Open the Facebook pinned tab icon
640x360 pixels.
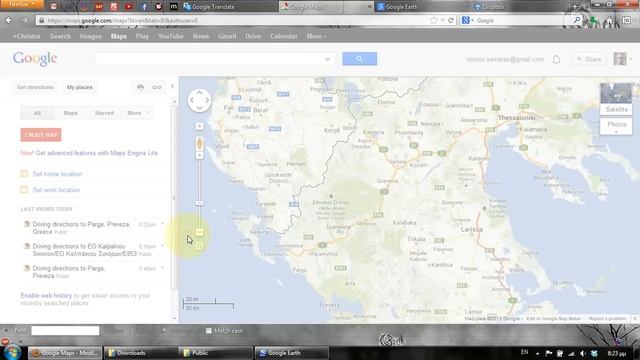point(144,7)
